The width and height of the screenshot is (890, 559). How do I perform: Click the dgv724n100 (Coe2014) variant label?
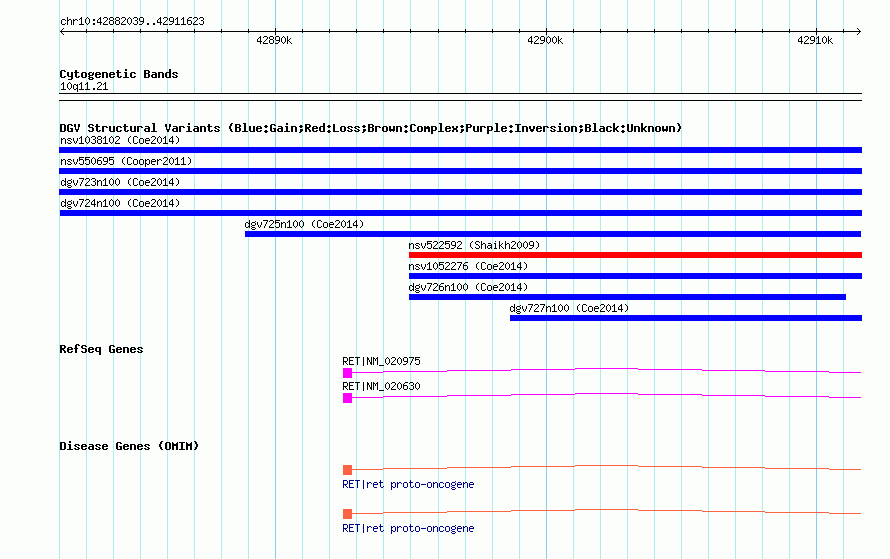[x=120, y=203]
